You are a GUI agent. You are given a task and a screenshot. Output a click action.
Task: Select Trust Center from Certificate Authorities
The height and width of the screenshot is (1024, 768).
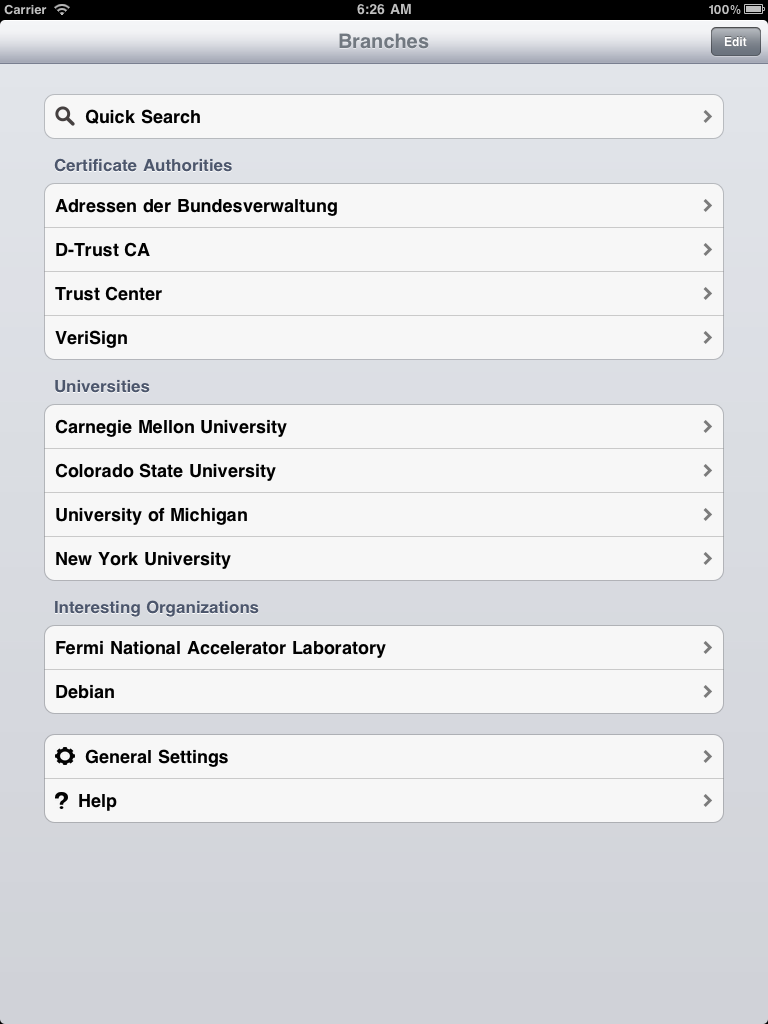384,294
